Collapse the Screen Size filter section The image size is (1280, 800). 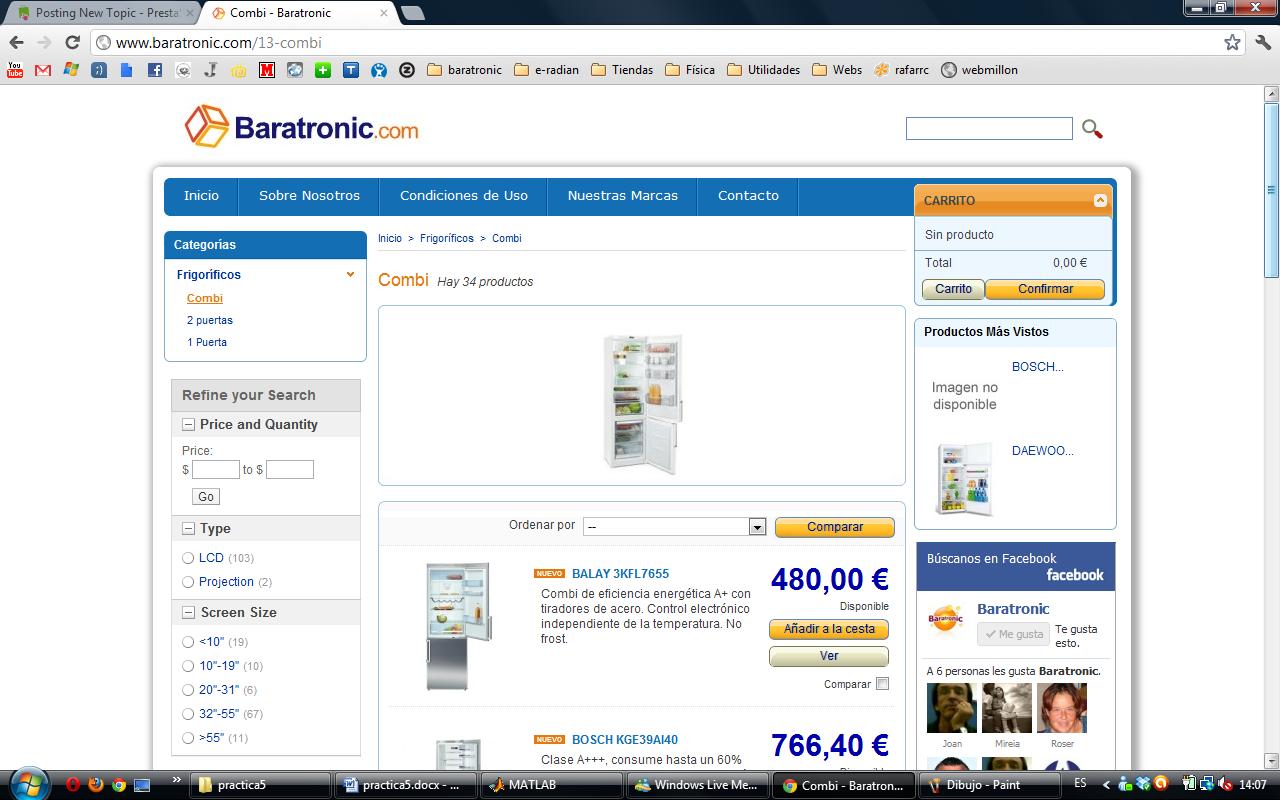tap(188, 613)
